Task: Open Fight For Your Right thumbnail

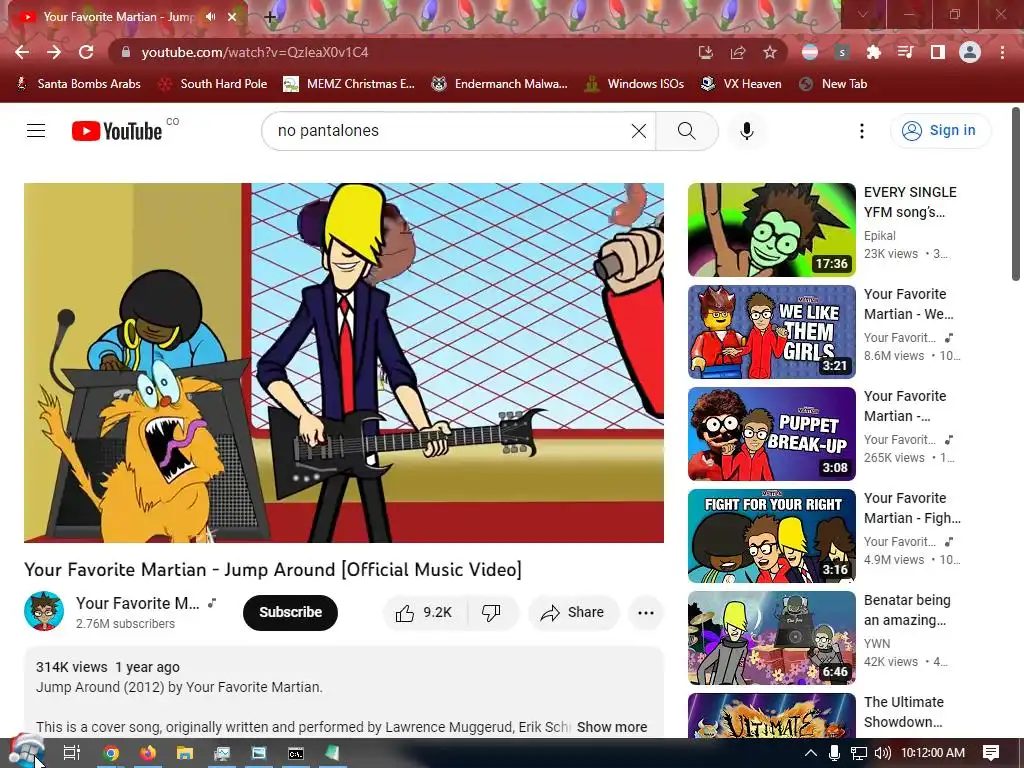Action: (x=771, y=536)
